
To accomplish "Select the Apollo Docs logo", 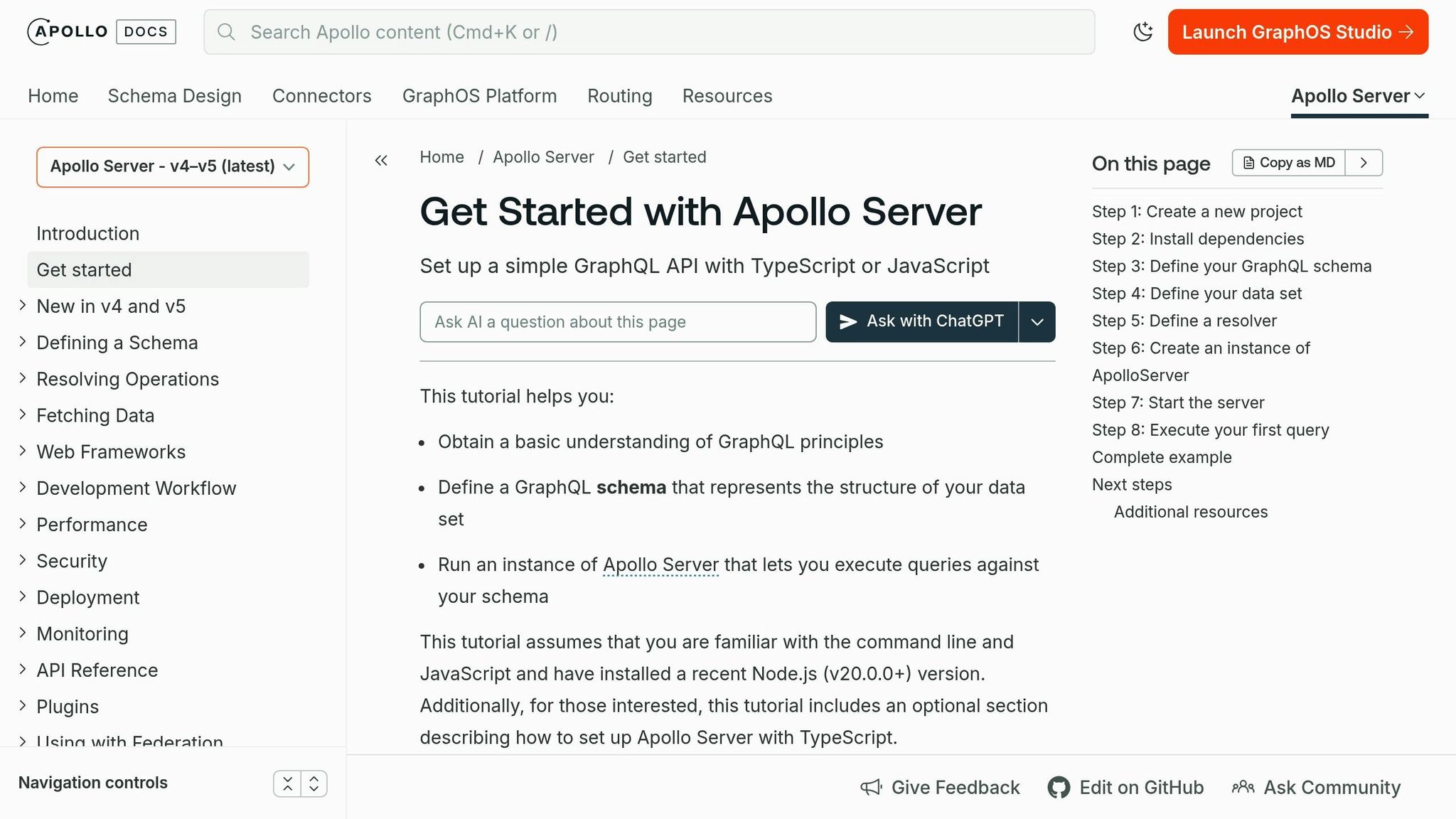I will coord(100,31).
